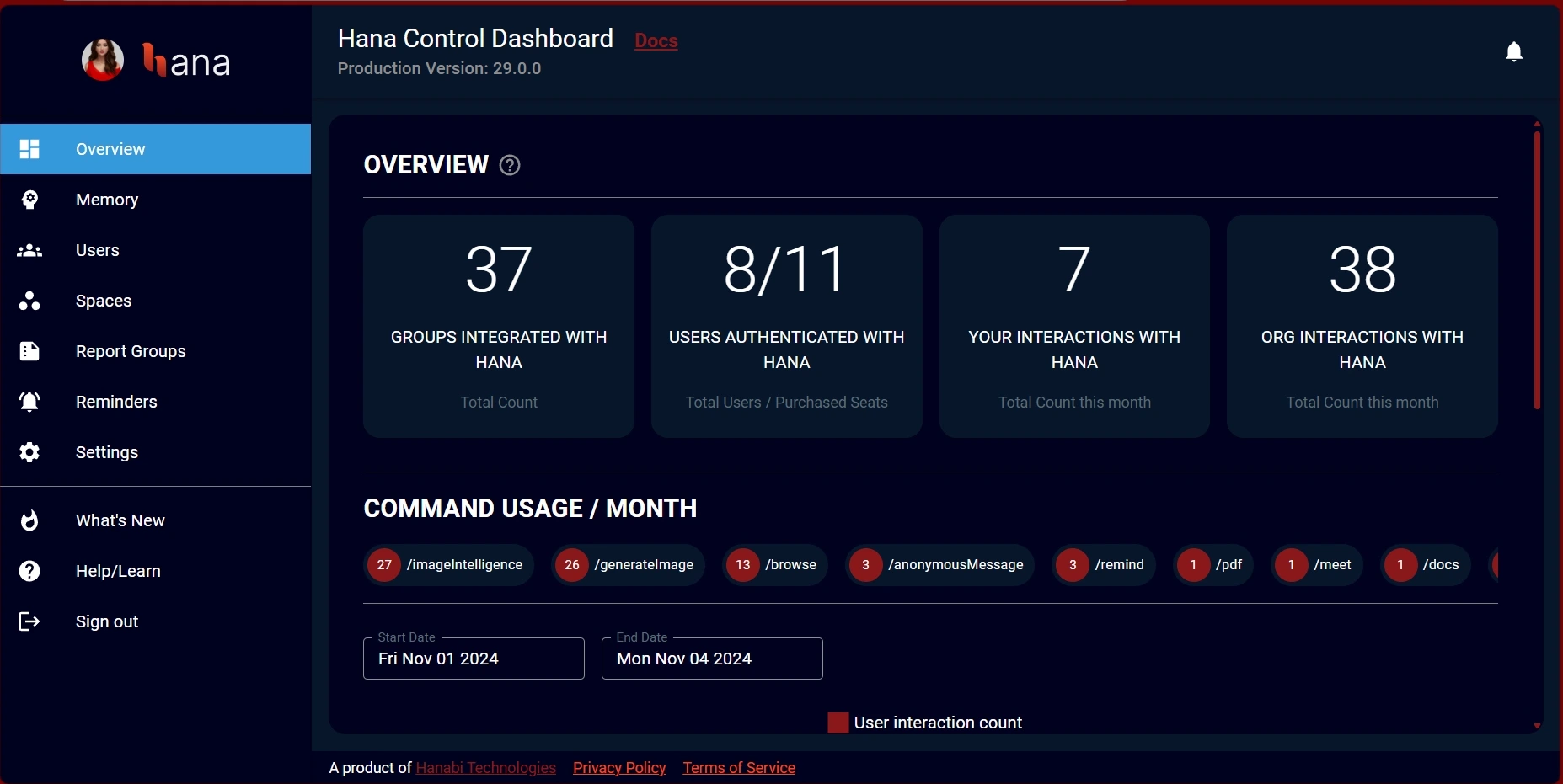Click the /meet command chip

pyautogui.click(x=1317, y=564)
